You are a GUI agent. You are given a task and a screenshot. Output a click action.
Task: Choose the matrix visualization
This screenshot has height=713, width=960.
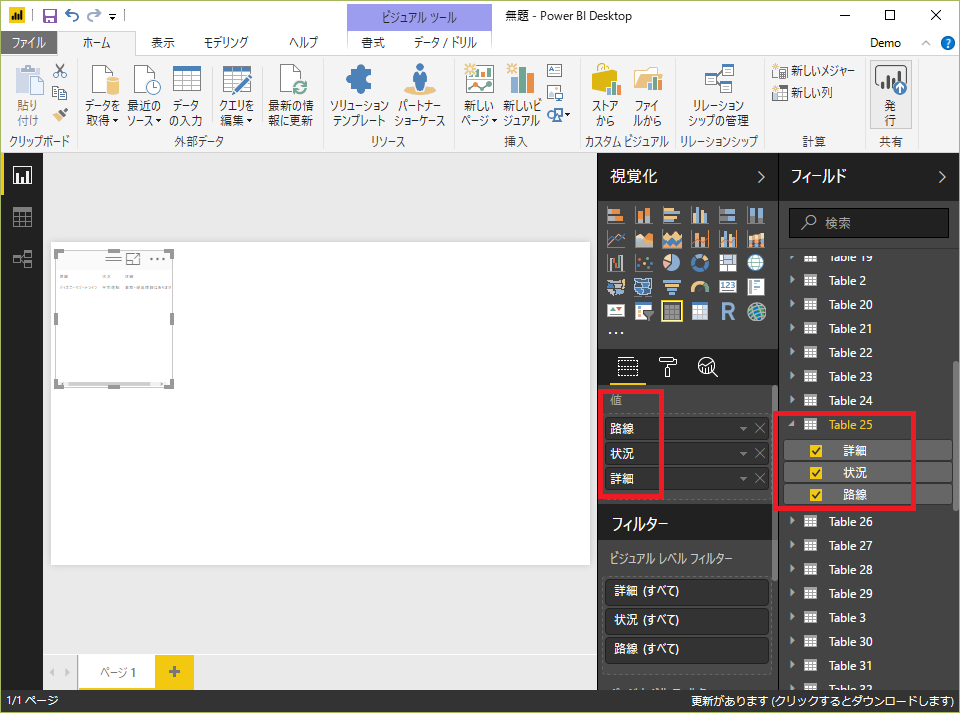tap(700, 312)
